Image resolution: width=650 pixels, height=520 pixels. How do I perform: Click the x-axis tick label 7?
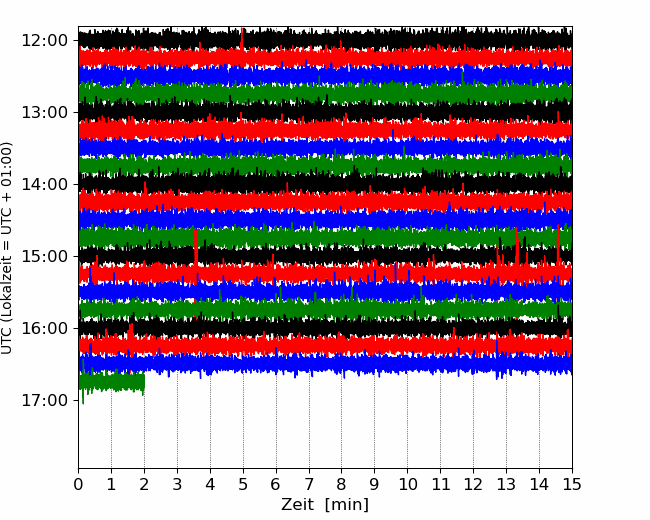point(309,484)
